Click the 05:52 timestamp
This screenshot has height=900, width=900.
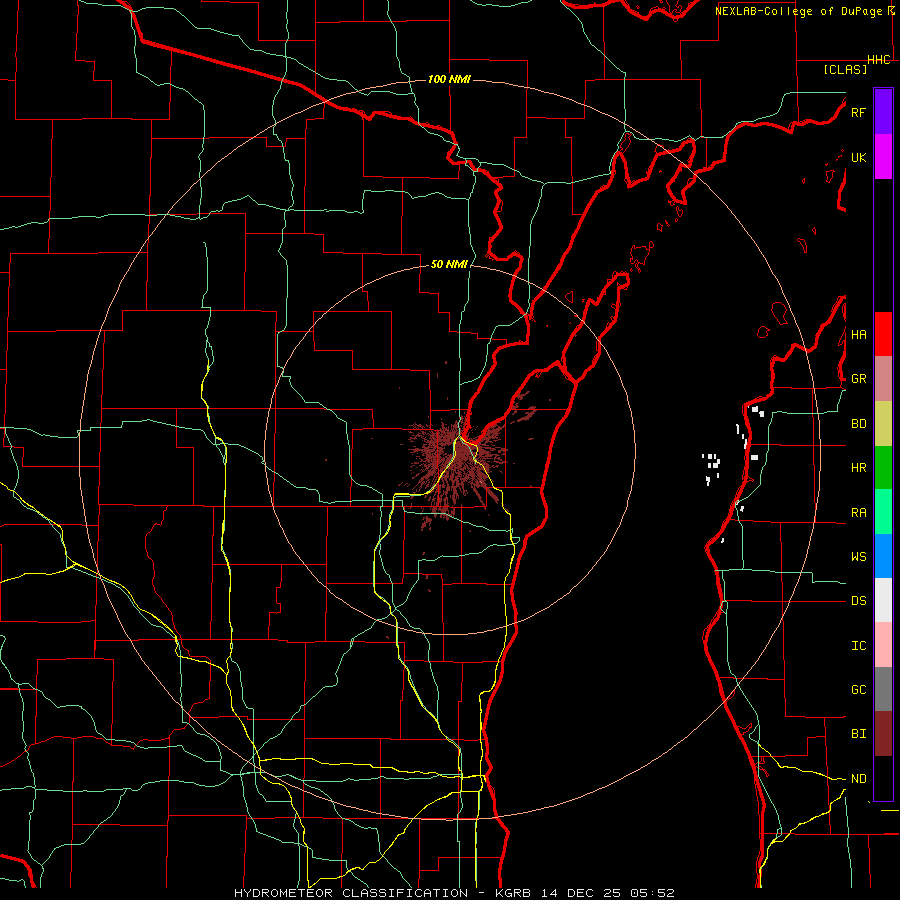(x=652, y=893)
